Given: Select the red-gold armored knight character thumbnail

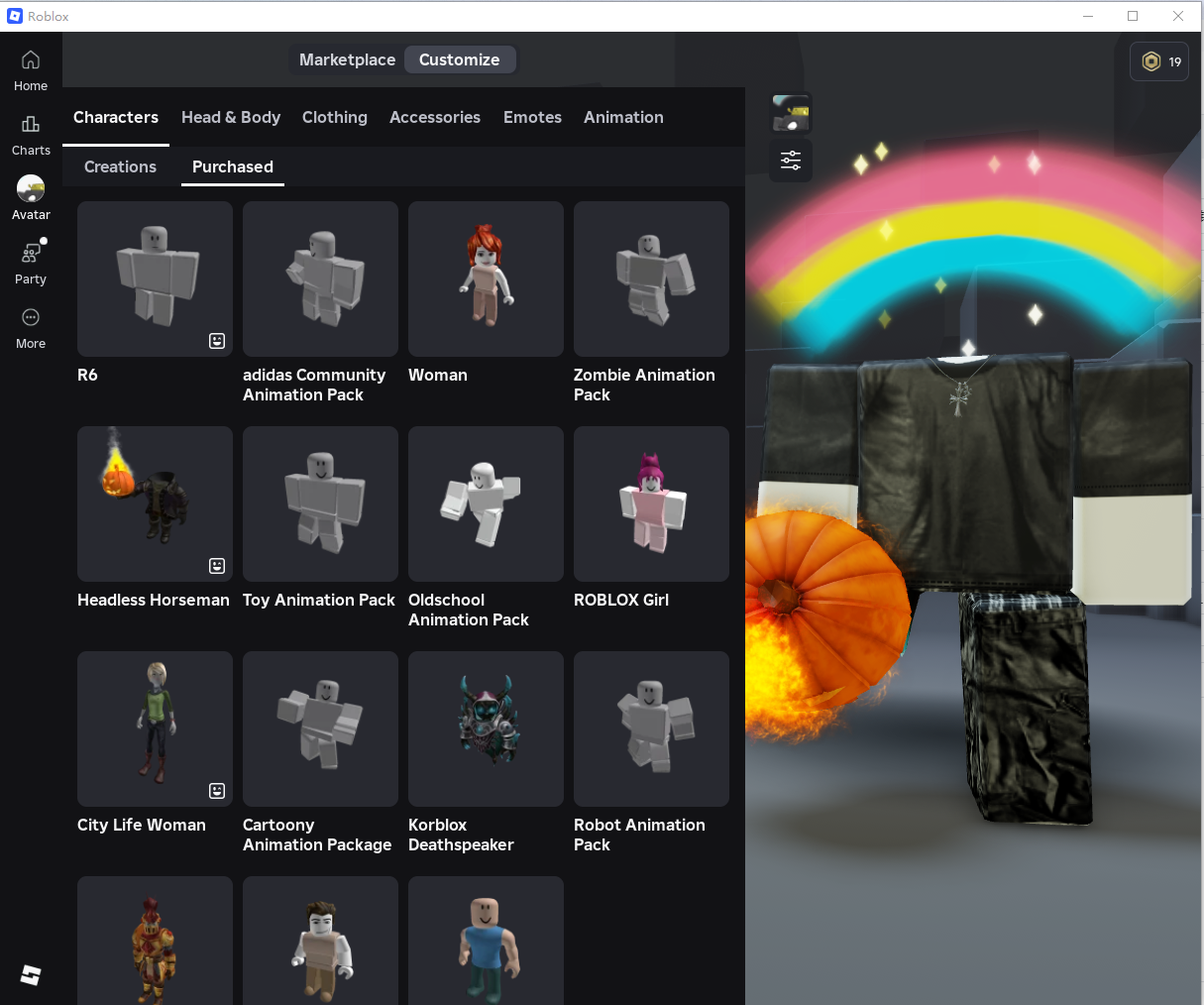Looking at the screenshot, I should coord(155,941).
